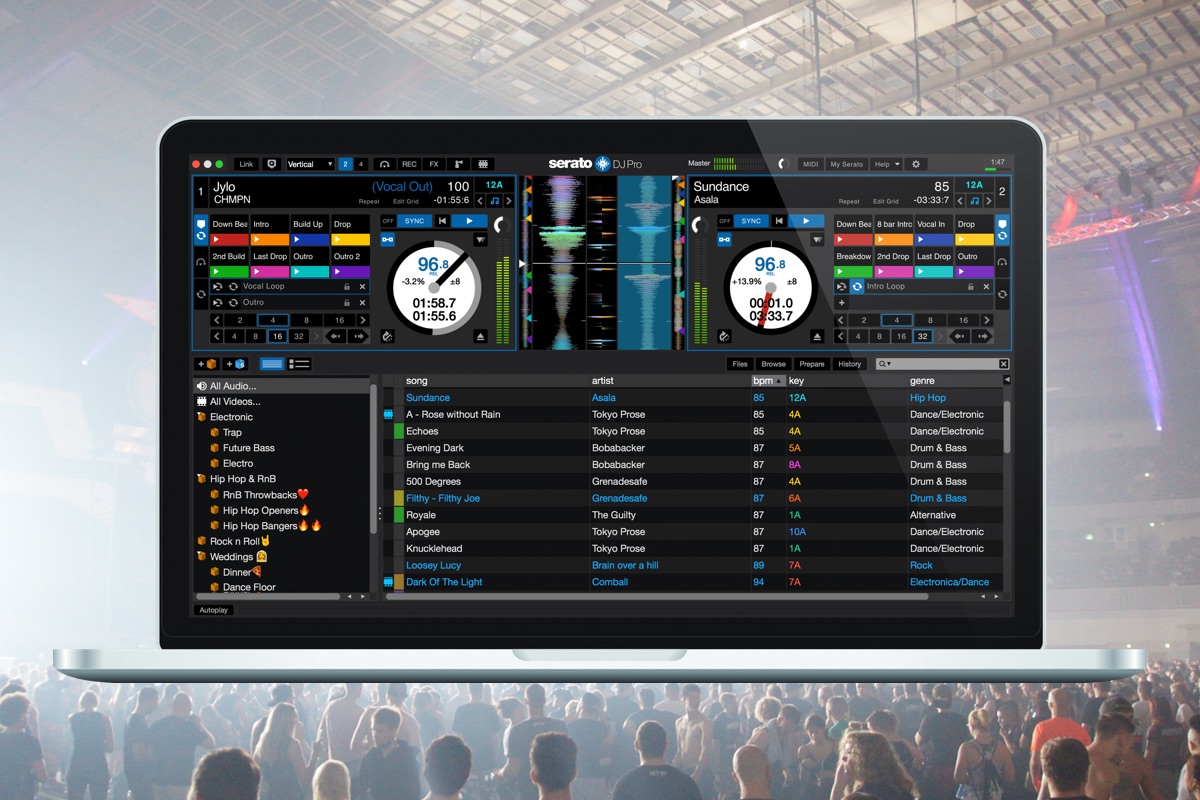
Task: Switch to 4 deck view
Action: click(x=360, y=164)
